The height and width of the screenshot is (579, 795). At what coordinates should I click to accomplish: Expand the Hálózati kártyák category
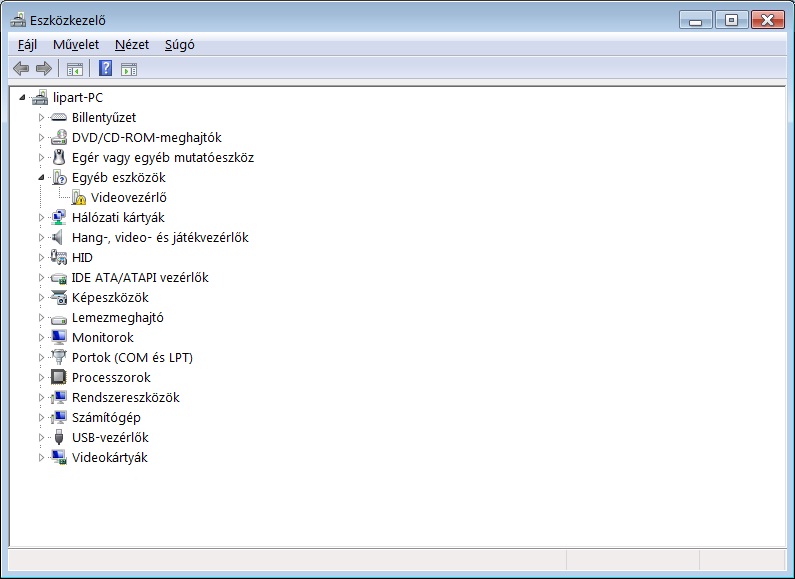tap(42, 218)
